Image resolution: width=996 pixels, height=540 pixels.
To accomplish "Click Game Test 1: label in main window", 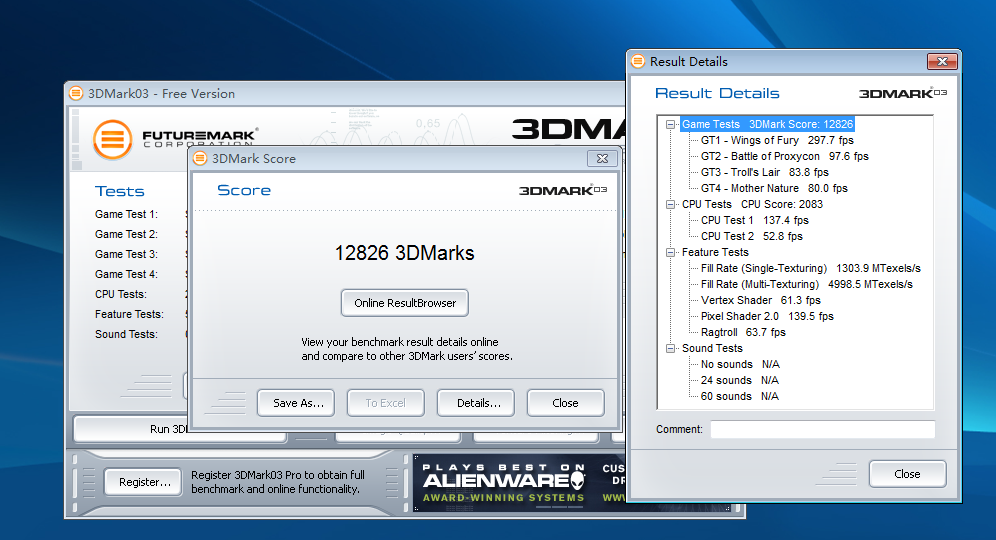I will pos(126,214).
